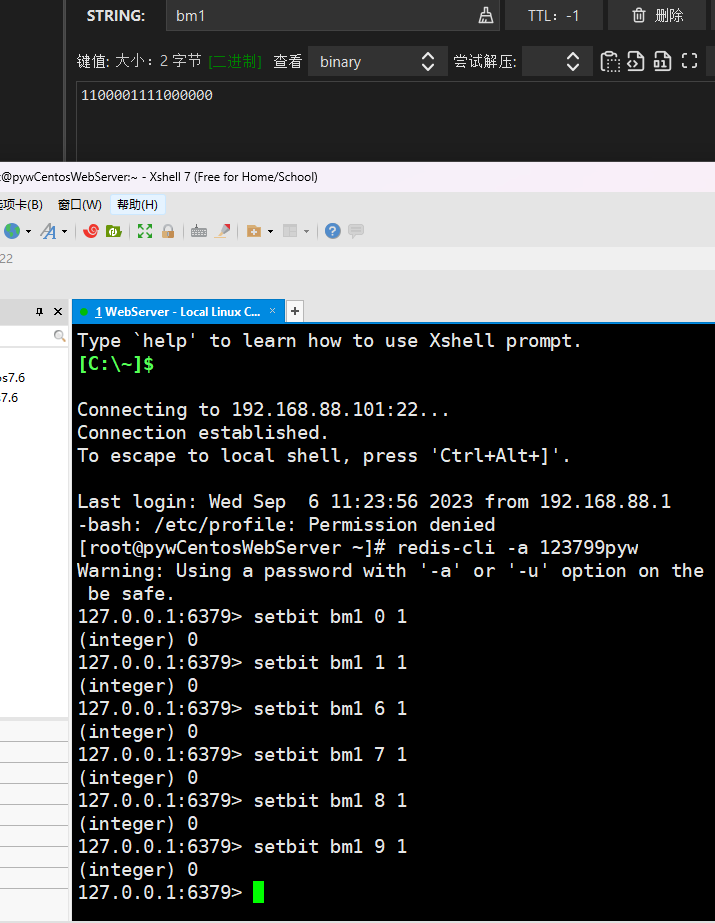The width and height of the screenshot is (715, 923).
Task: Click the 二进制 binary label link
Action: pyautogui.click(x=235, y=61)
